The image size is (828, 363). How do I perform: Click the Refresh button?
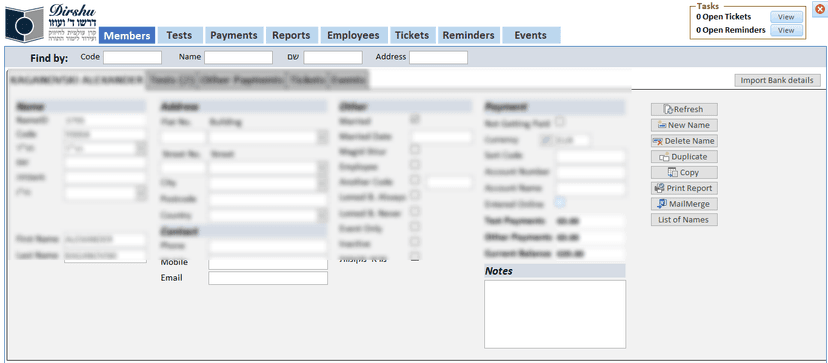pyautogui.click(x=684, y=109)
